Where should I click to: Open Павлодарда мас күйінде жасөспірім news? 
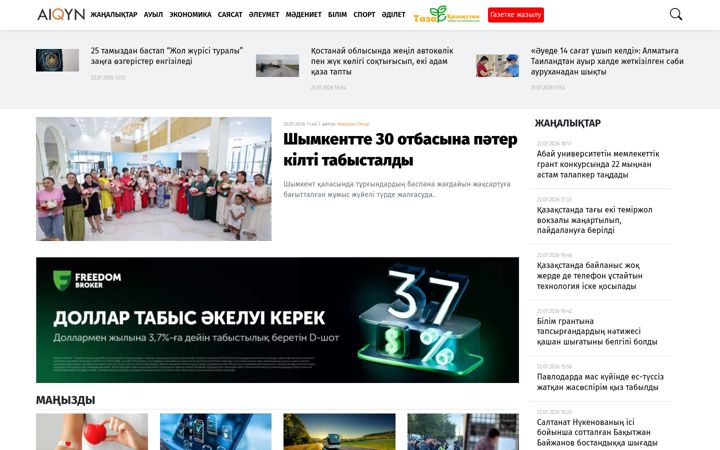pyautogui.click(x=600, y=382)
